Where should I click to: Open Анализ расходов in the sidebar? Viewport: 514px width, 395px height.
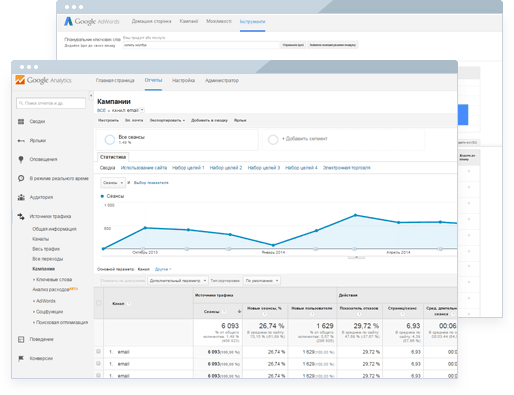point(51,290)
